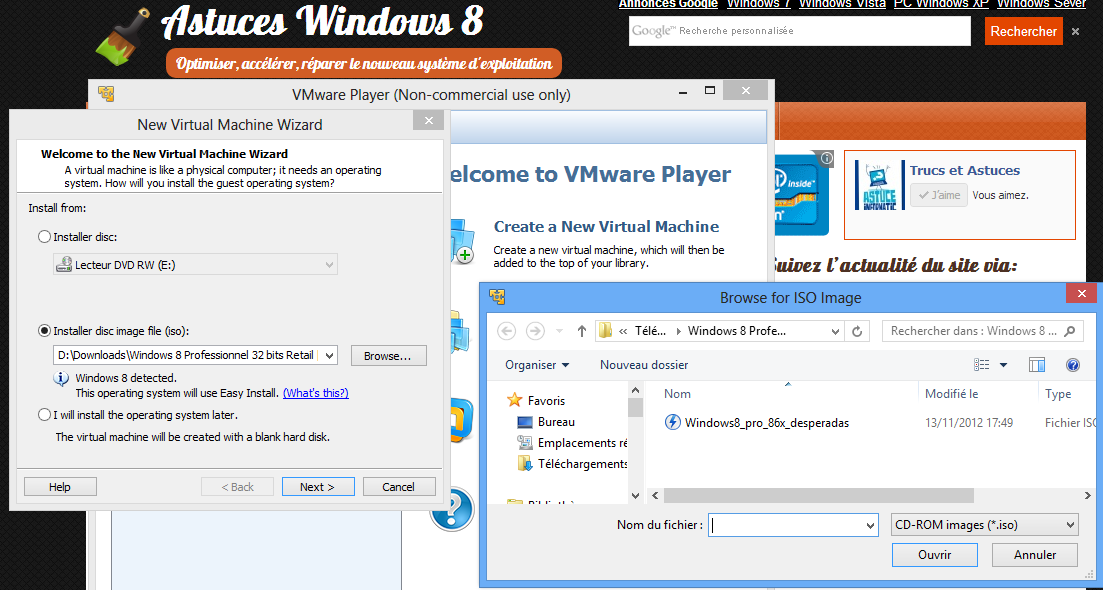This screenshot has width=1103, height=590.
Task: Click the Browse... button in the wizard
Action: (388, 356)
